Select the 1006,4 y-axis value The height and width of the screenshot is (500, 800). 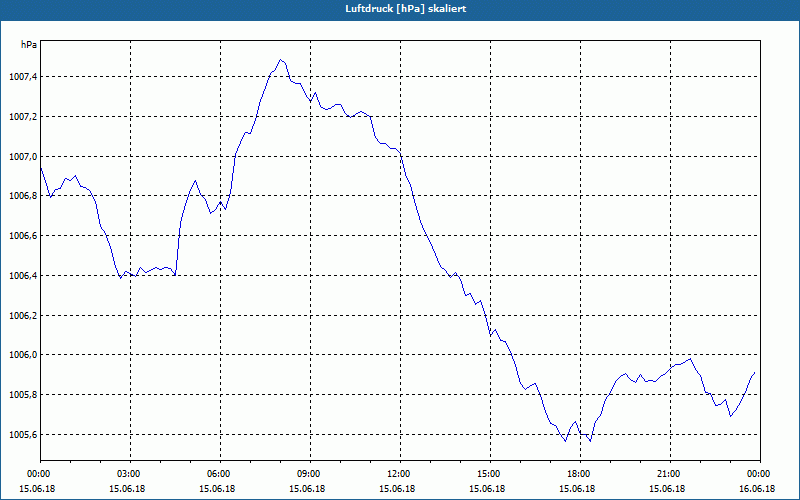pyautogui.click(x=23, y=276)
